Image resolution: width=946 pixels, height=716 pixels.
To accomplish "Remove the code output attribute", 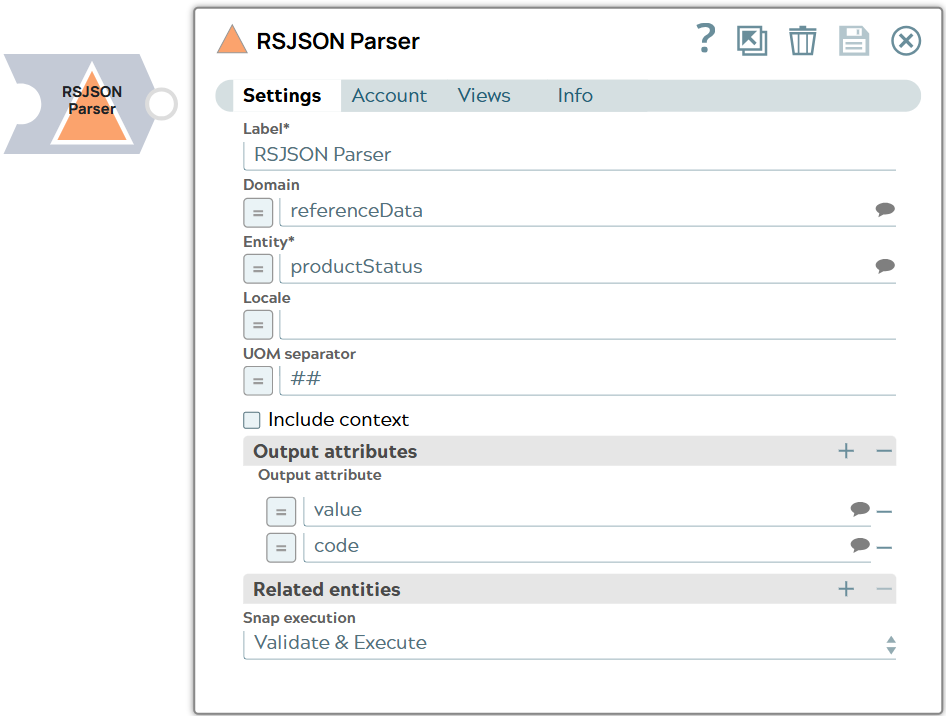I will [884, 545].
